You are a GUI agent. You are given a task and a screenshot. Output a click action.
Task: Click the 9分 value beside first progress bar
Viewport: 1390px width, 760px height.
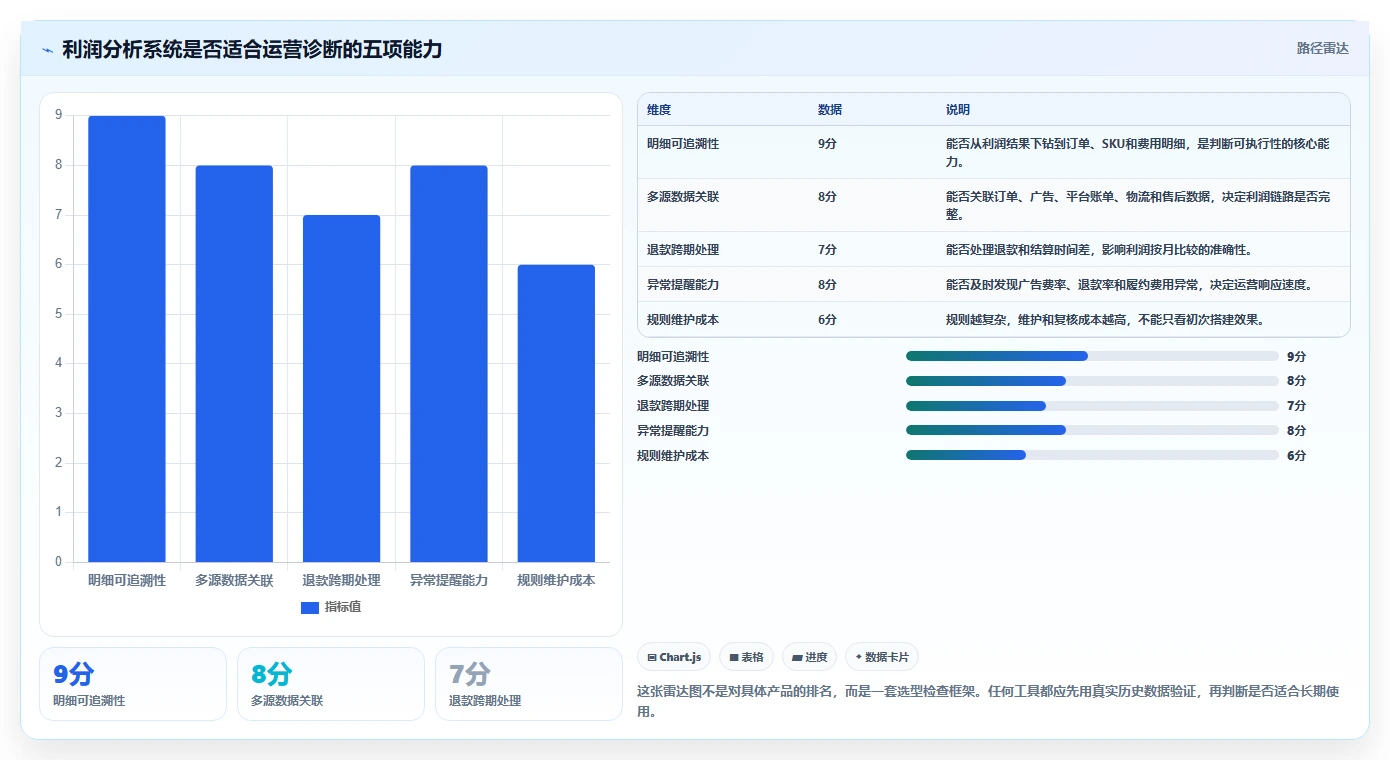1296,356
